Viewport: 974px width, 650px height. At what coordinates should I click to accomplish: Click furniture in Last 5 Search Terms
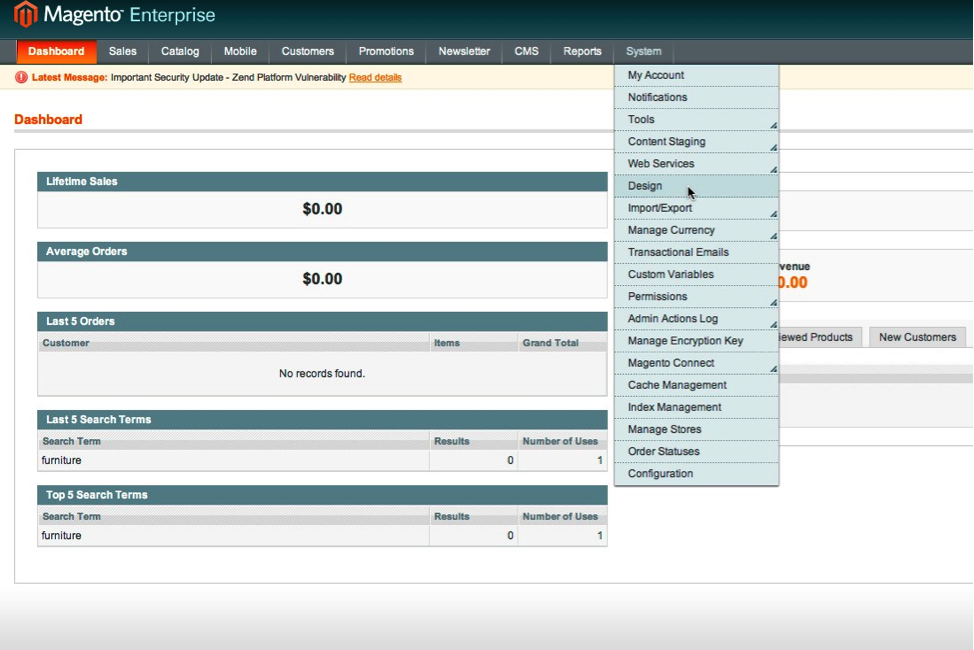coord(61,460)
